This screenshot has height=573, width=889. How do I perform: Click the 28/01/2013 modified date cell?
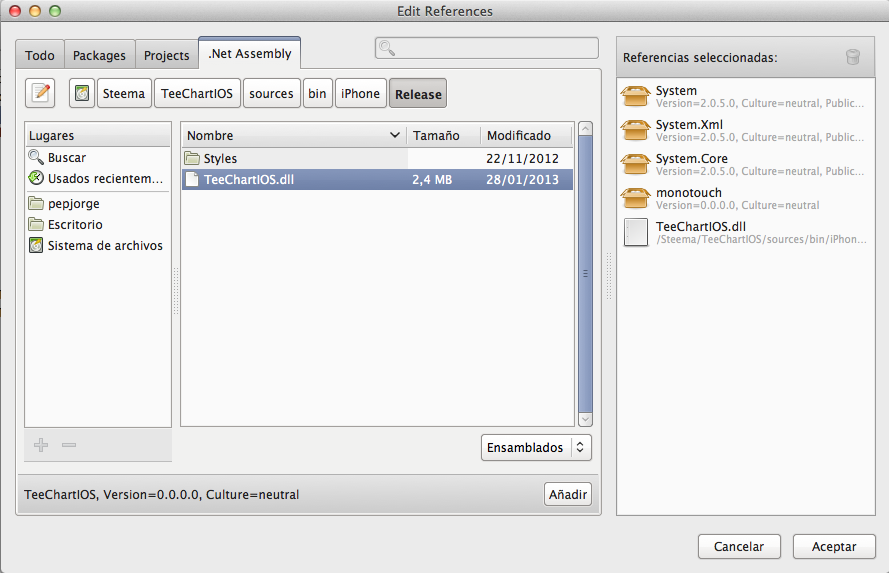[522, 180]
